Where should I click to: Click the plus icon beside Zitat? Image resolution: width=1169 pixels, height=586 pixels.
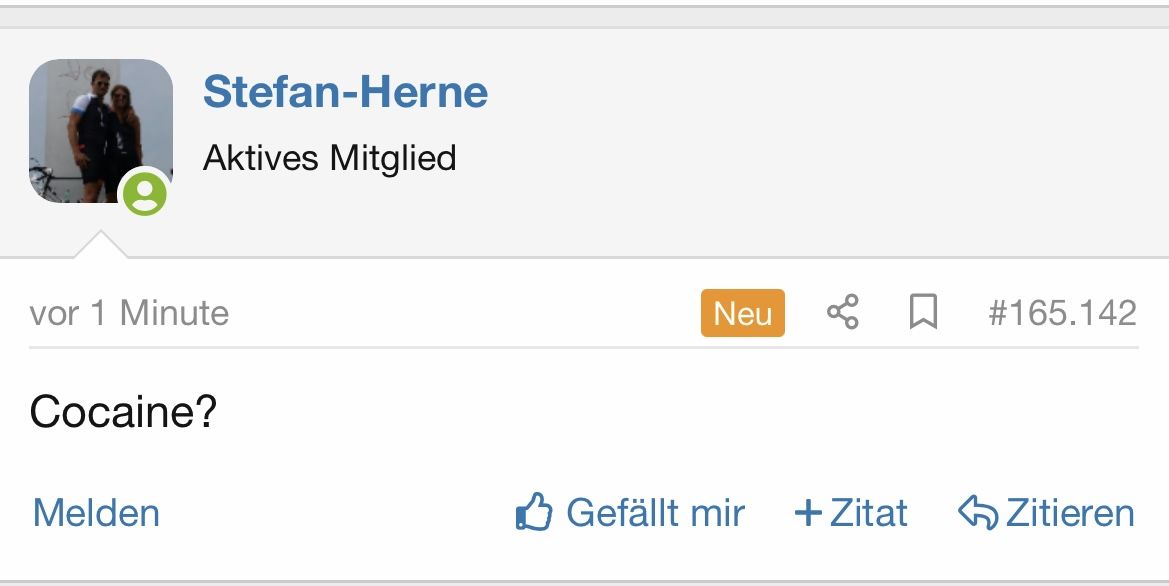807,514
